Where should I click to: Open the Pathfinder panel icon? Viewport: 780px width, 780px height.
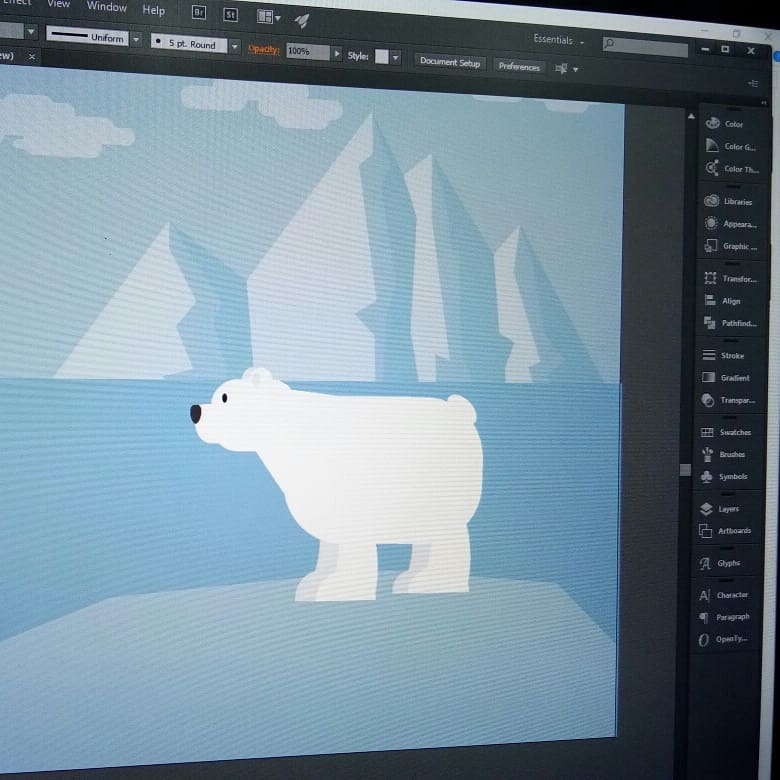click(710, 322)
